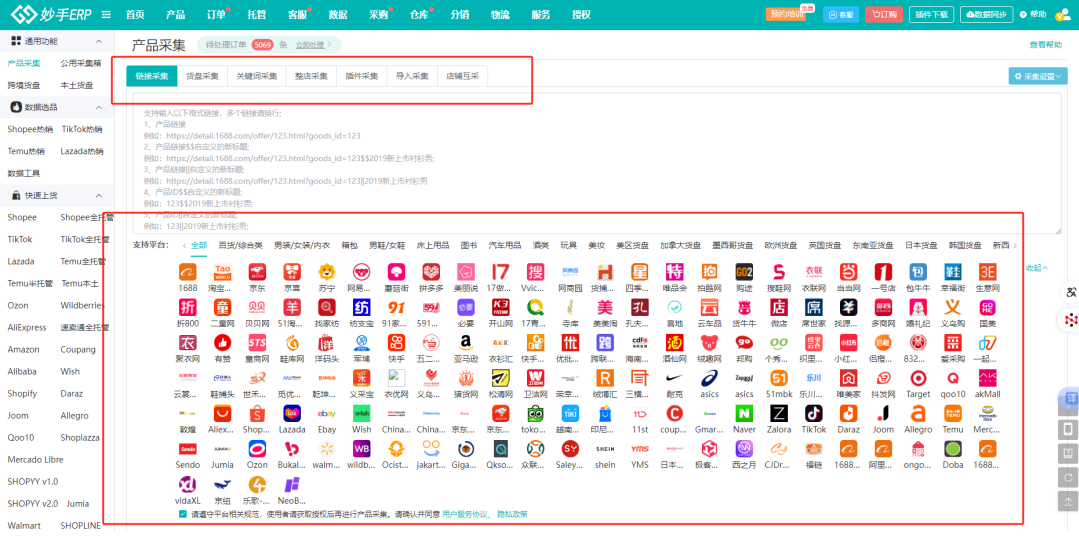Open Mercado Libre in the sidebar
Screen dimensions: 1079x536
click(33, 460)
